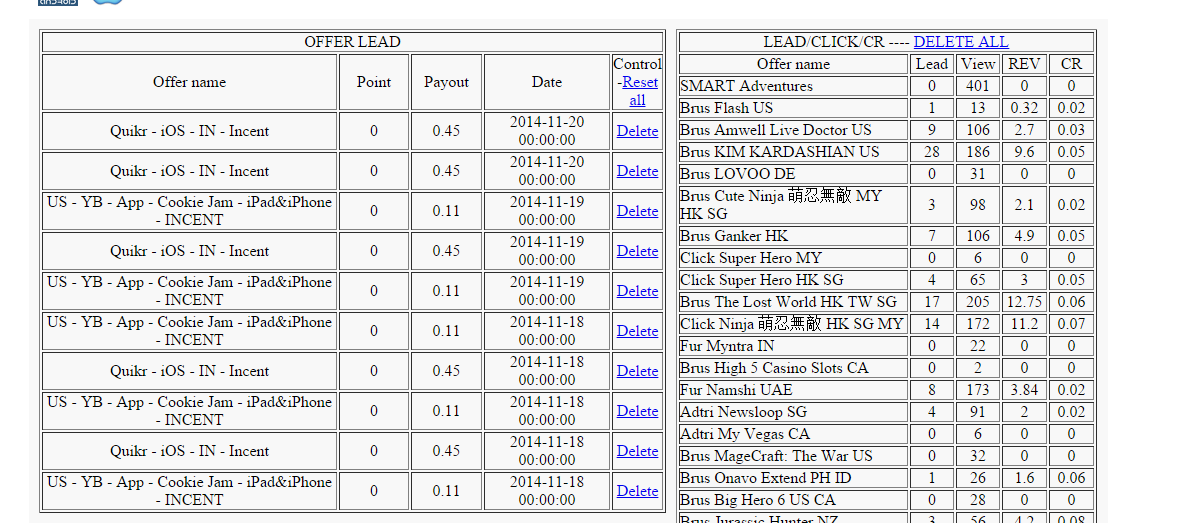1201x523 pixels.
Task: Click view count 91 for Adtri Newsloop SG
Action: click(978, 412)
